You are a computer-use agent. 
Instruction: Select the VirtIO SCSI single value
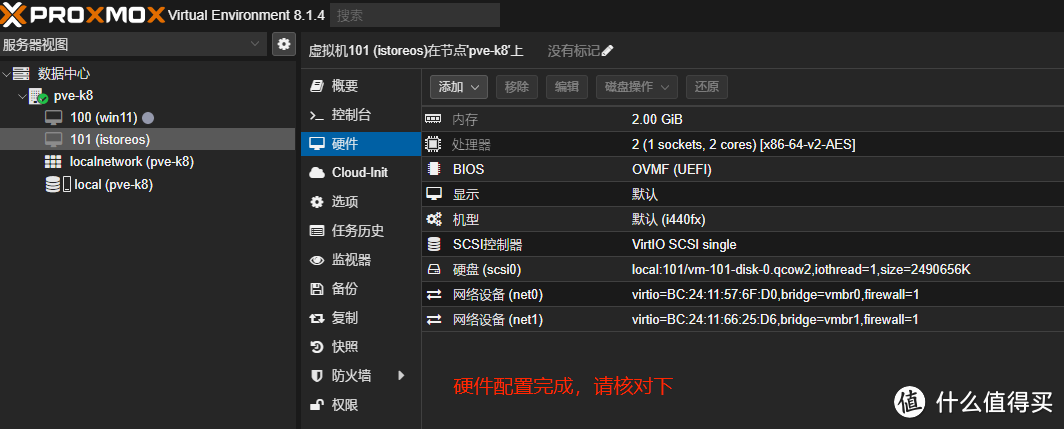coord(684,244)
